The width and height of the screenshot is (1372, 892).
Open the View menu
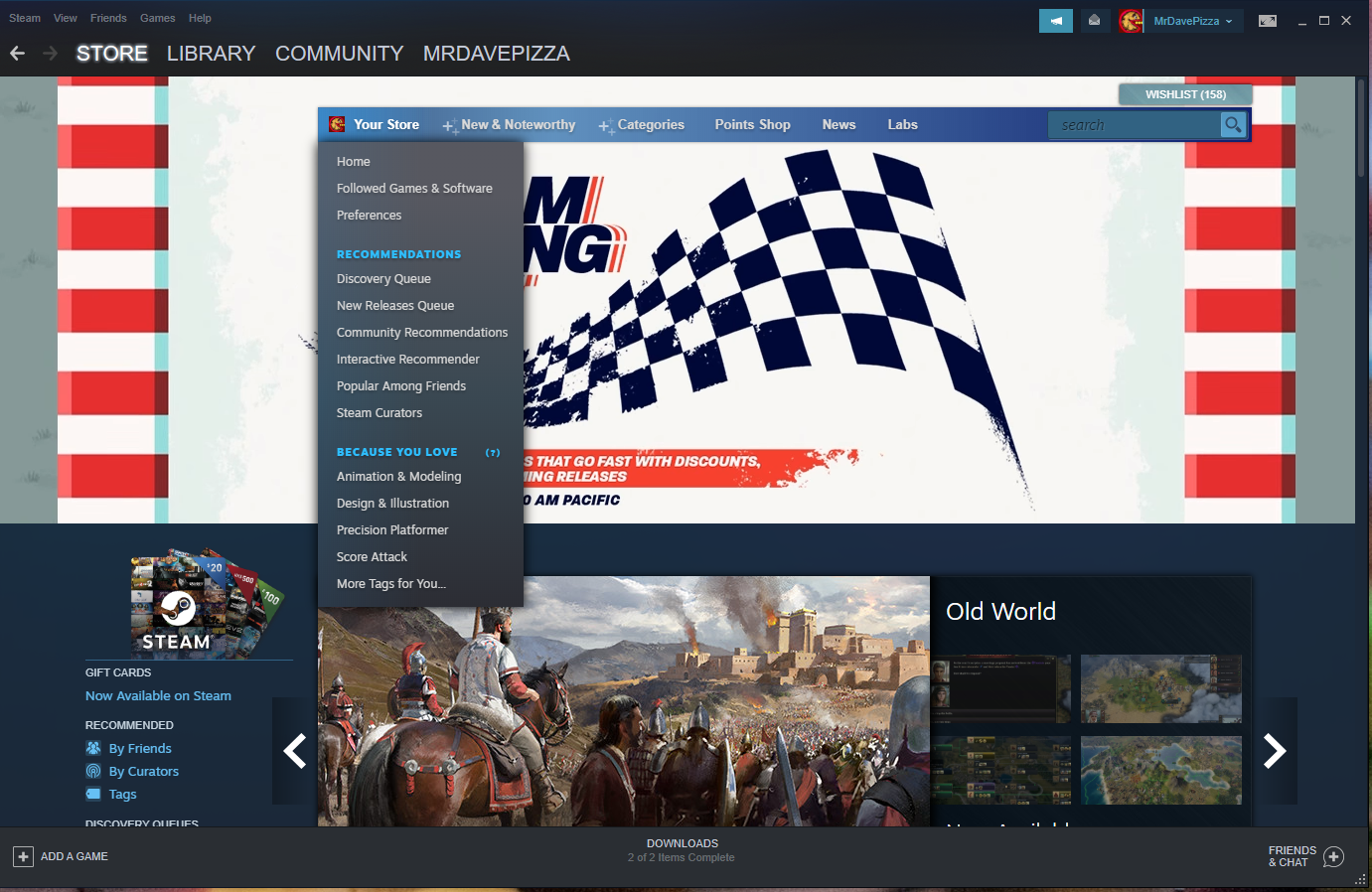click(x=66, y=18)
